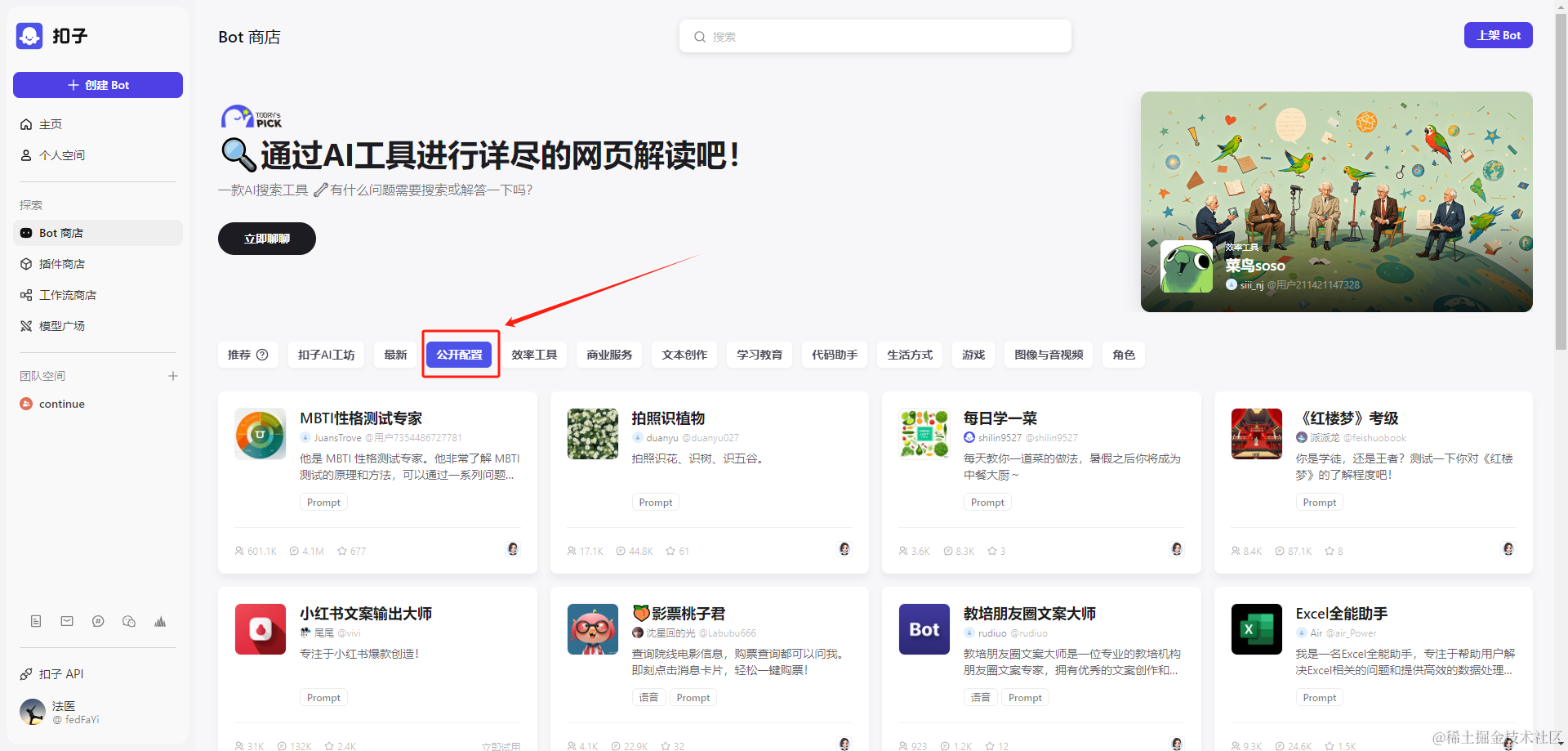The height and width of the screenshot is (751, 1568).
Task: Add a team space with plus icon
Action: tap(173, 376)
